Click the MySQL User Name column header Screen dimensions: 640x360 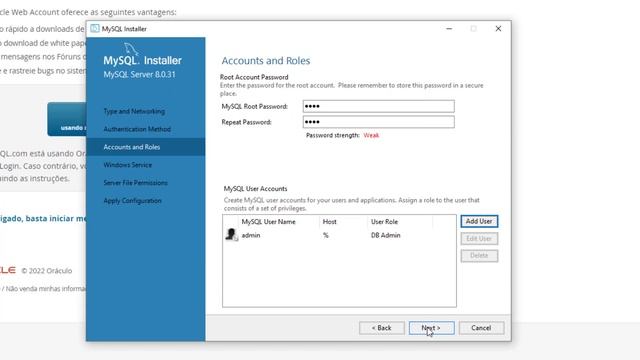(269, 222)
